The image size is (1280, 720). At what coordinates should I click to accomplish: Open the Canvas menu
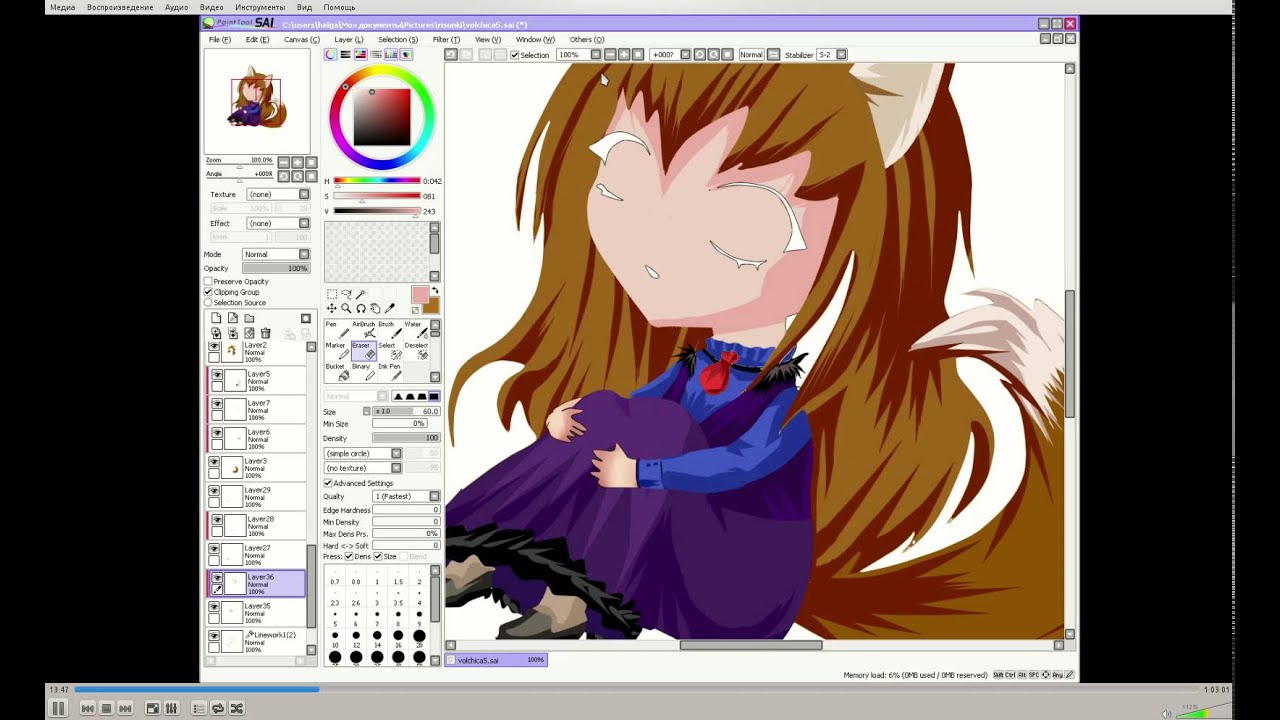301,40
